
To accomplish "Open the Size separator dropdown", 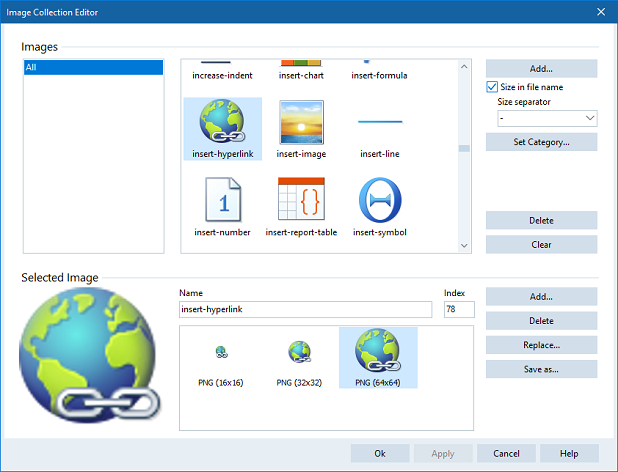I will tap(547, 119).
